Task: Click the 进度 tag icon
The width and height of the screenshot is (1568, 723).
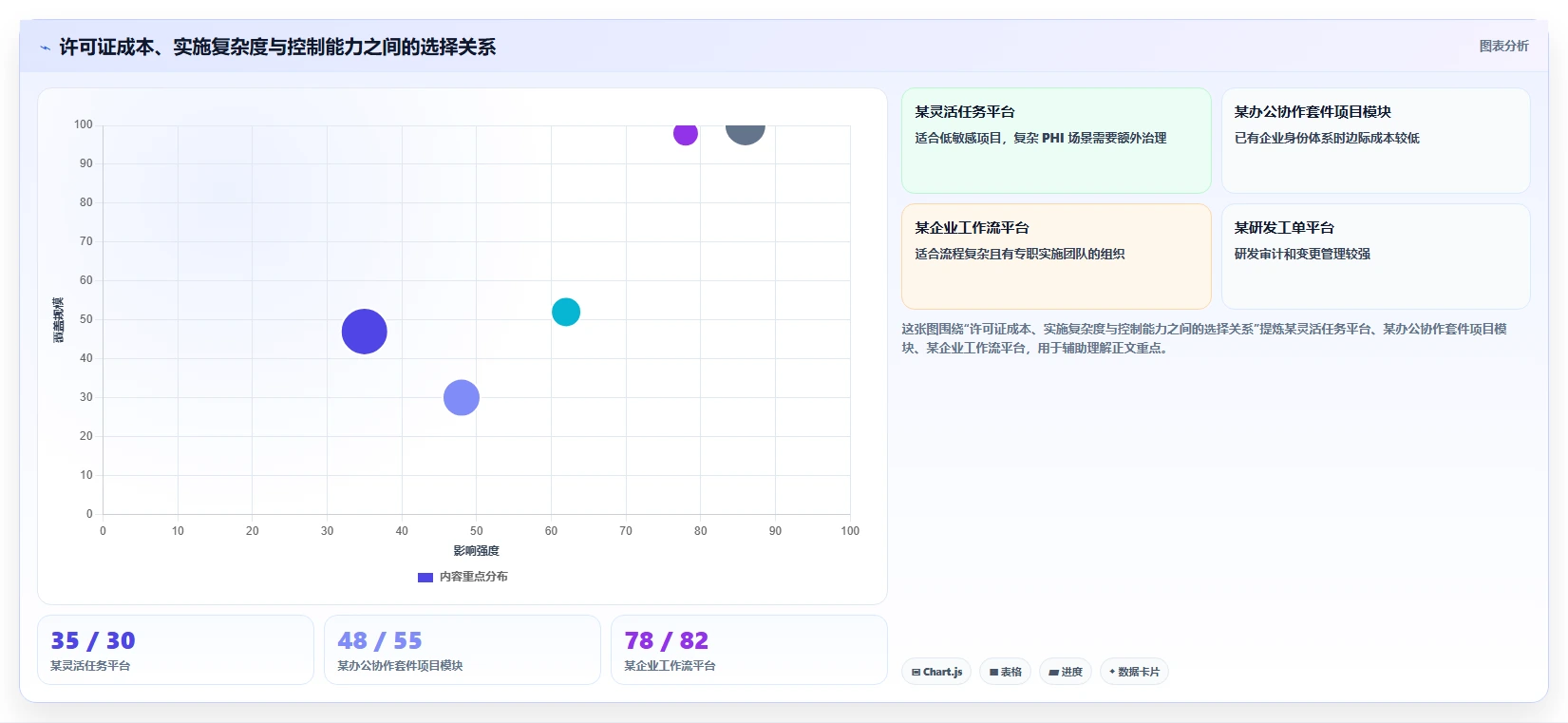Action: tap(1053, 672)
